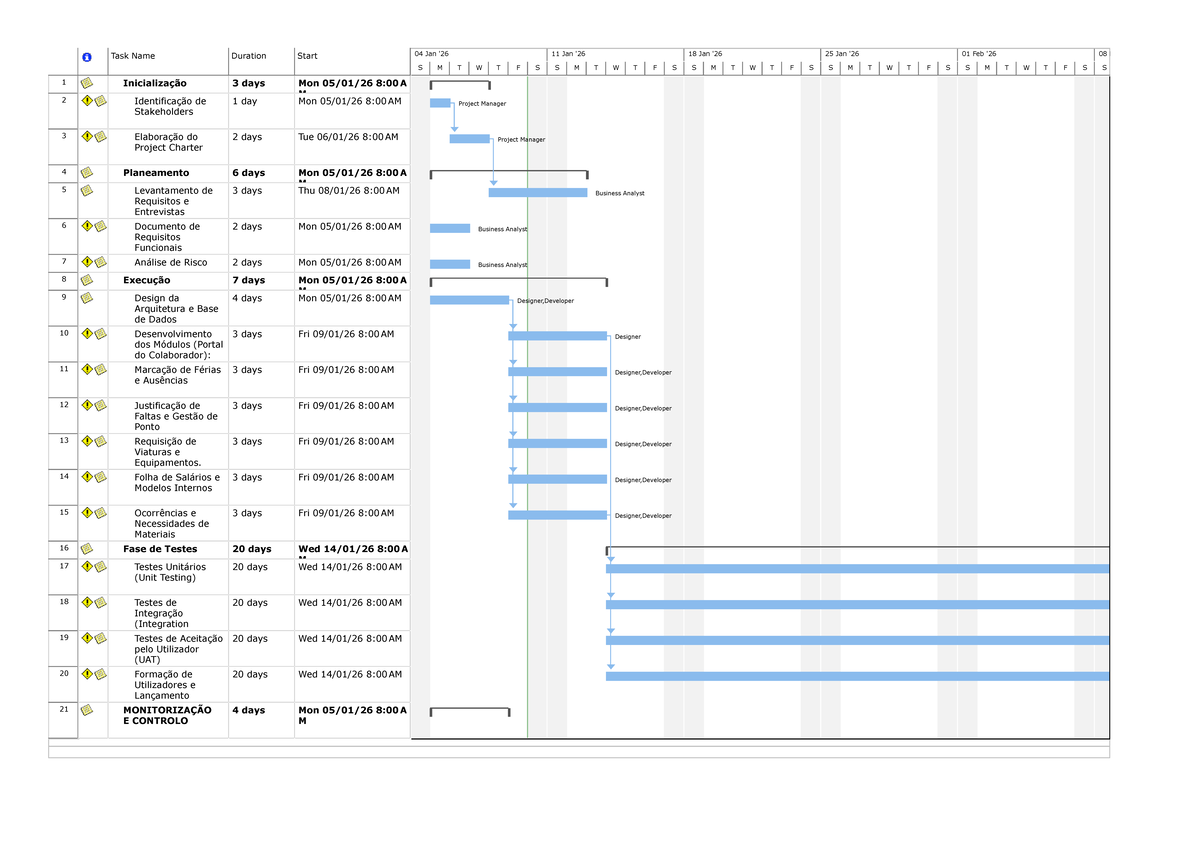Click 'Project Manager' label beside Stakeholders bar
The width and height of the screenshot is (1200, 848).
(482, 104)
